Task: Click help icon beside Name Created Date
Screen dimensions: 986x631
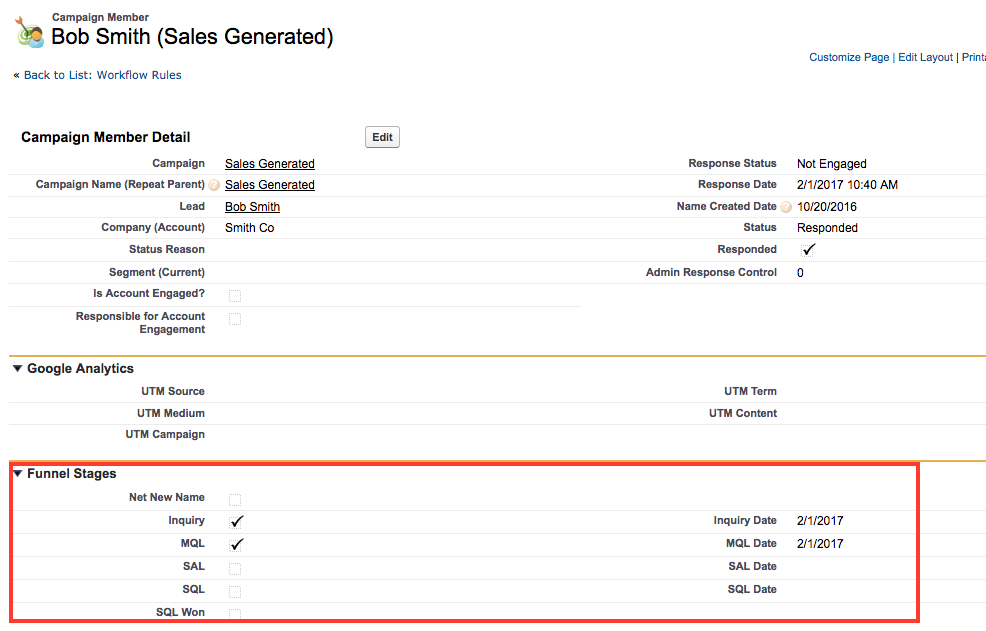Action: [x=786, y=207]
